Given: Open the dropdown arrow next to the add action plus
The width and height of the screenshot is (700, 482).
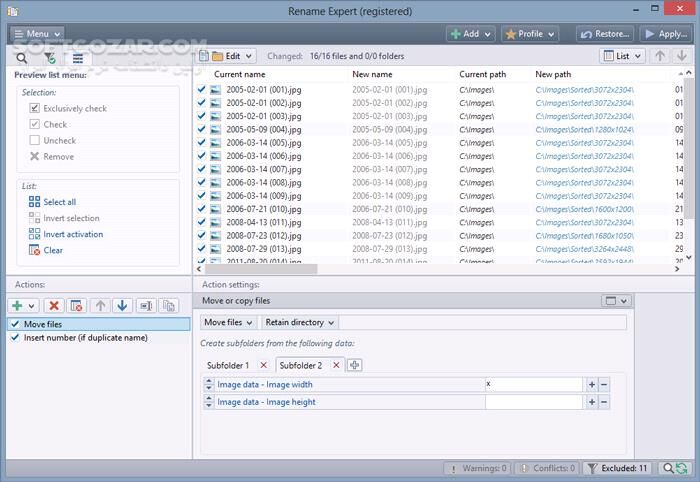Looking at the screenshot, I should click(32, 306).
